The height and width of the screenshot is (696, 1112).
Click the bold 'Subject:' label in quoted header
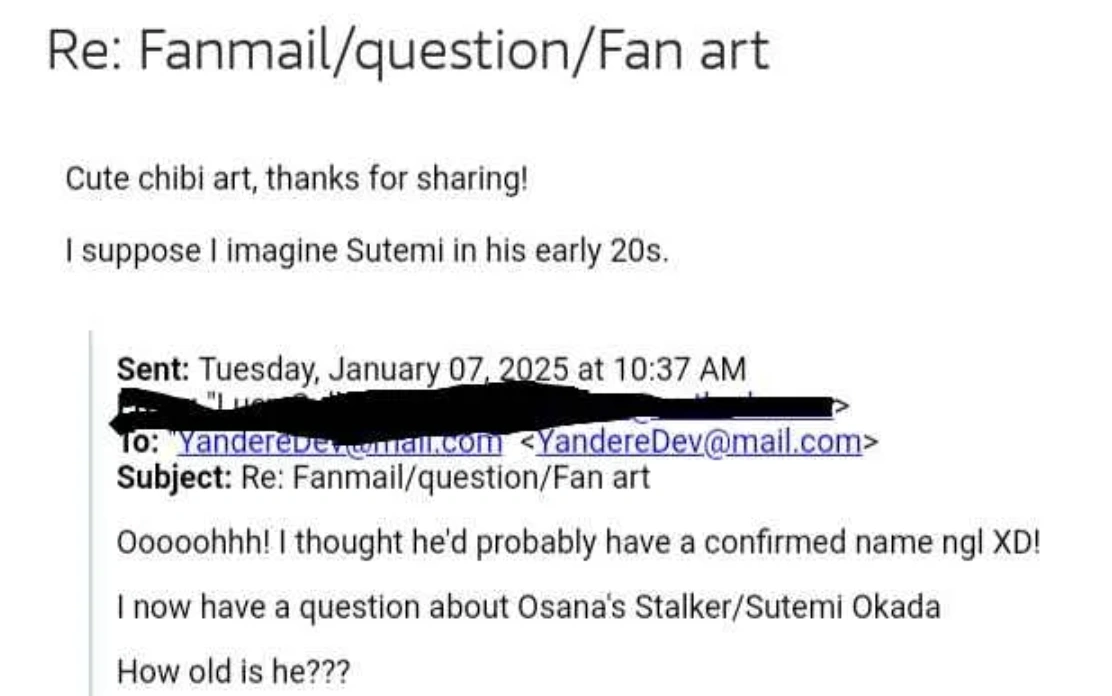pyautogui.click(x=174, y=476)
